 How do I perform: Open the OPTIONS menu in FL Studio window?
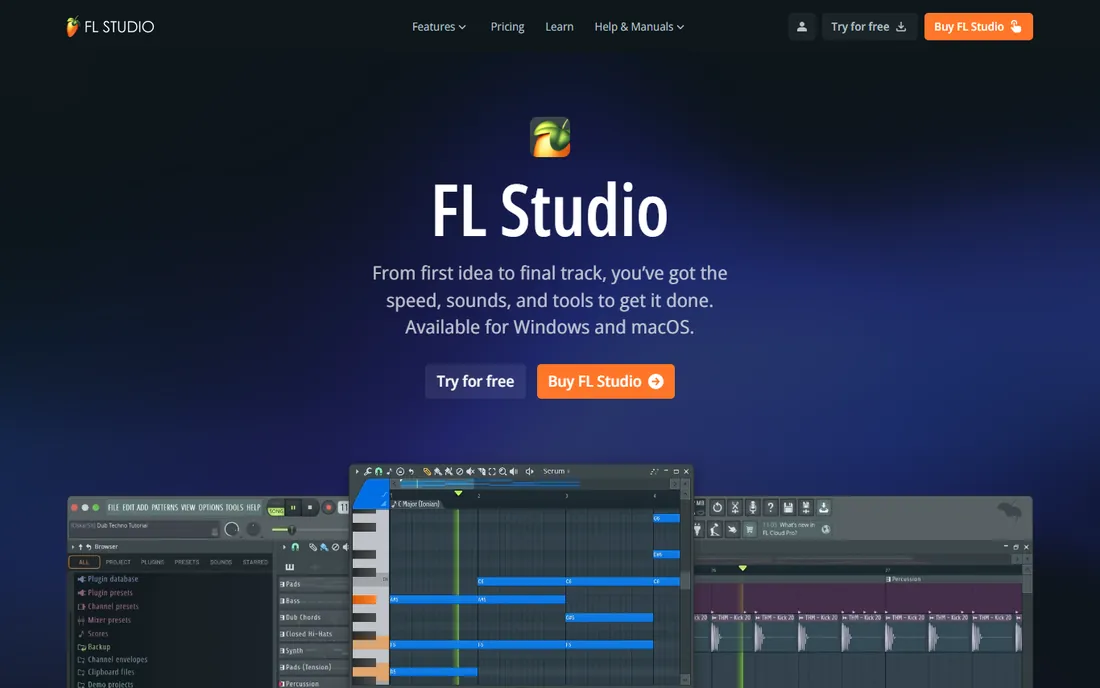pos(210,508)
